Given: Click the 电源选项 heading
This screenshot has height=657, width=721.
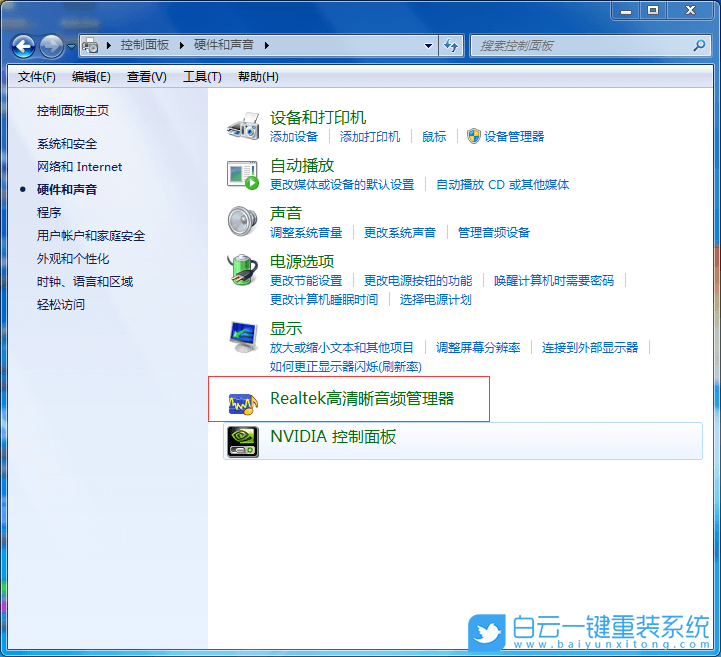Looking at the screenshot, I should tap(302, 262).
